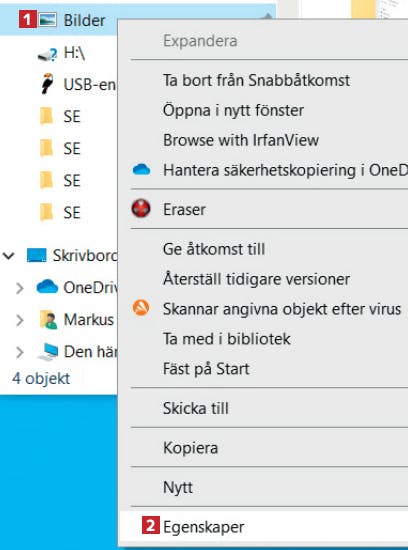Choose Återställ tidigare versioner
The width and height of the screenshot is (408, 550).
pyautogui.click(x=256, y=279)
